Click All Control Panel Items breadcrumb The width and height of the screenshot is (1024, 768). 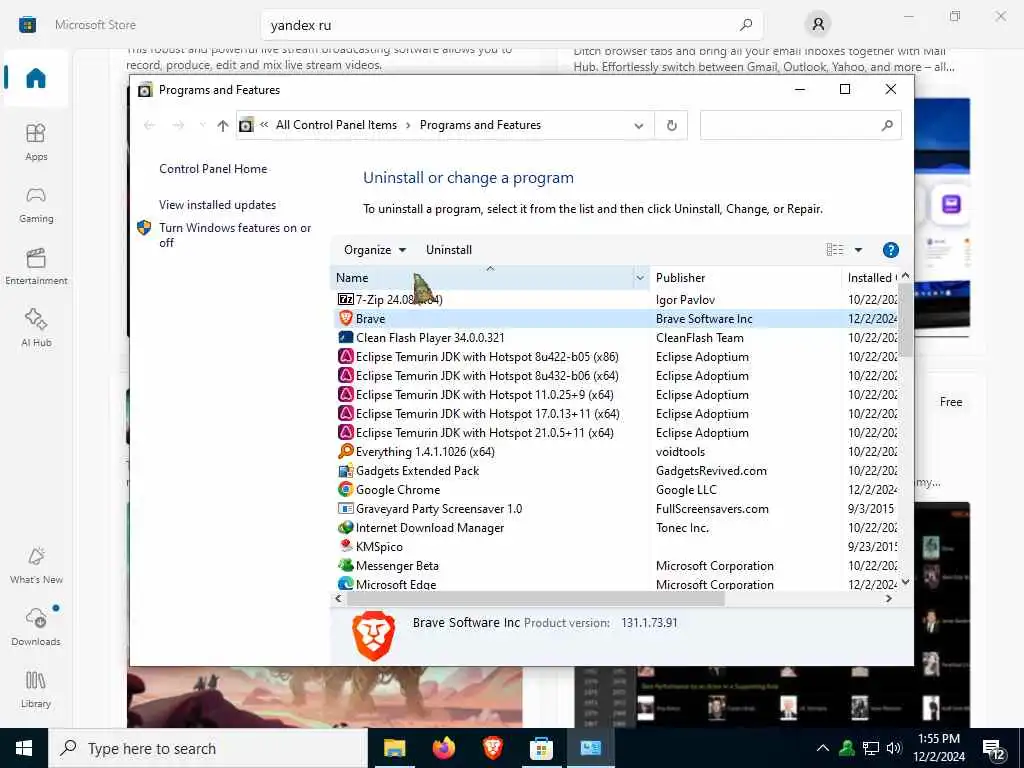[336, 125]
